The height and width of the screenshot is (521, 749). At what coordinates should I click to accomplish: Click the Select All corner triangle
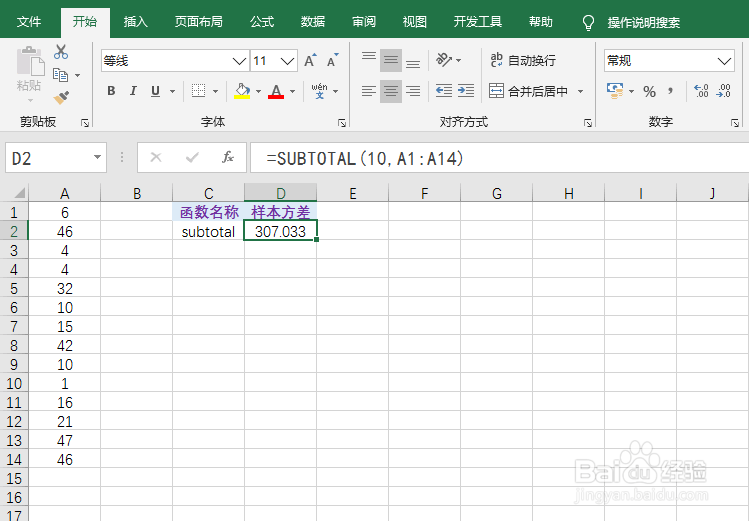[x=19, y=193]
